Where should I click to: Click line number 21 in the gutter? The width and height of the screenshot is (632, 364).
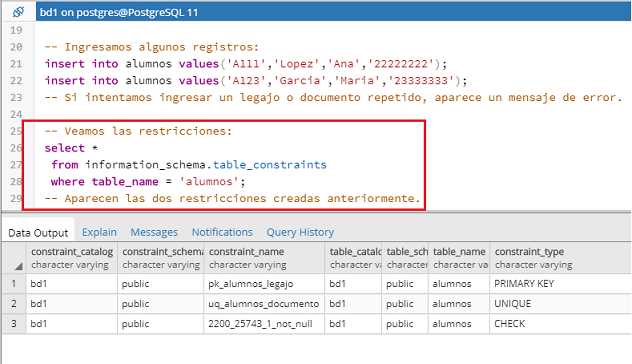click(x=16, y=64)
